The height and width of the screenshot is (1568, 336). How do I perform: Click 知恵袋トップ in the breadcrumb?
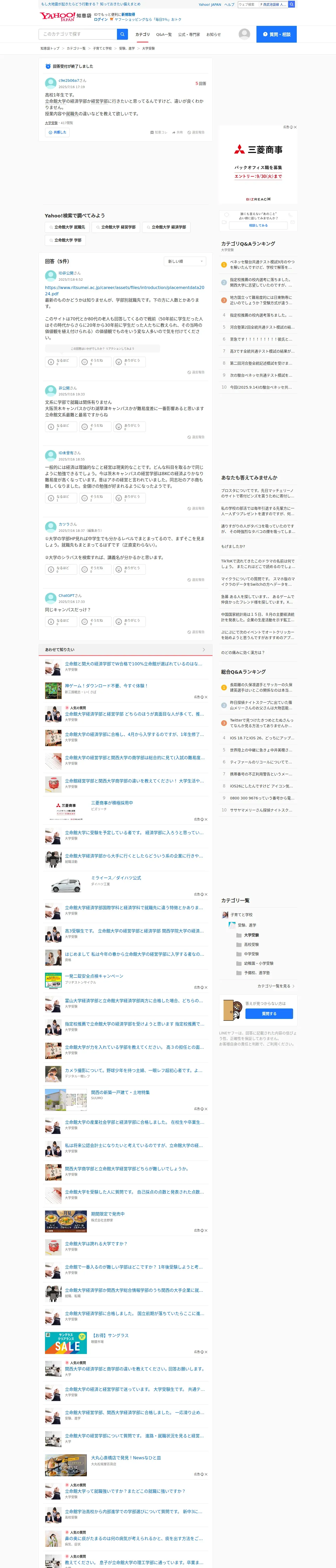click(x=50, y=48)
